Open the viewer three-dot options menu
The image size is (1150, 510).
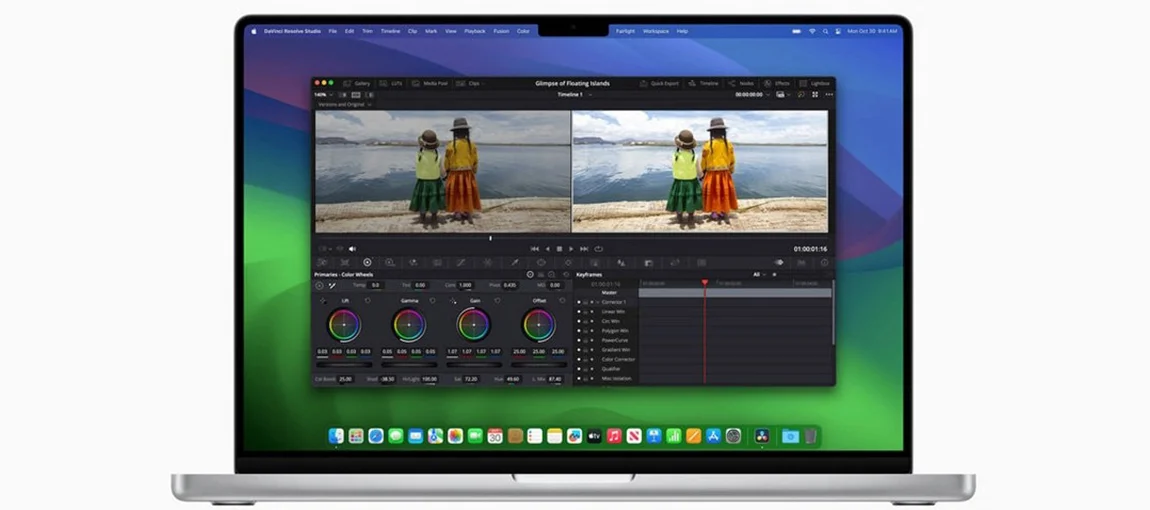pyautogui.click(x=829, y=95)
